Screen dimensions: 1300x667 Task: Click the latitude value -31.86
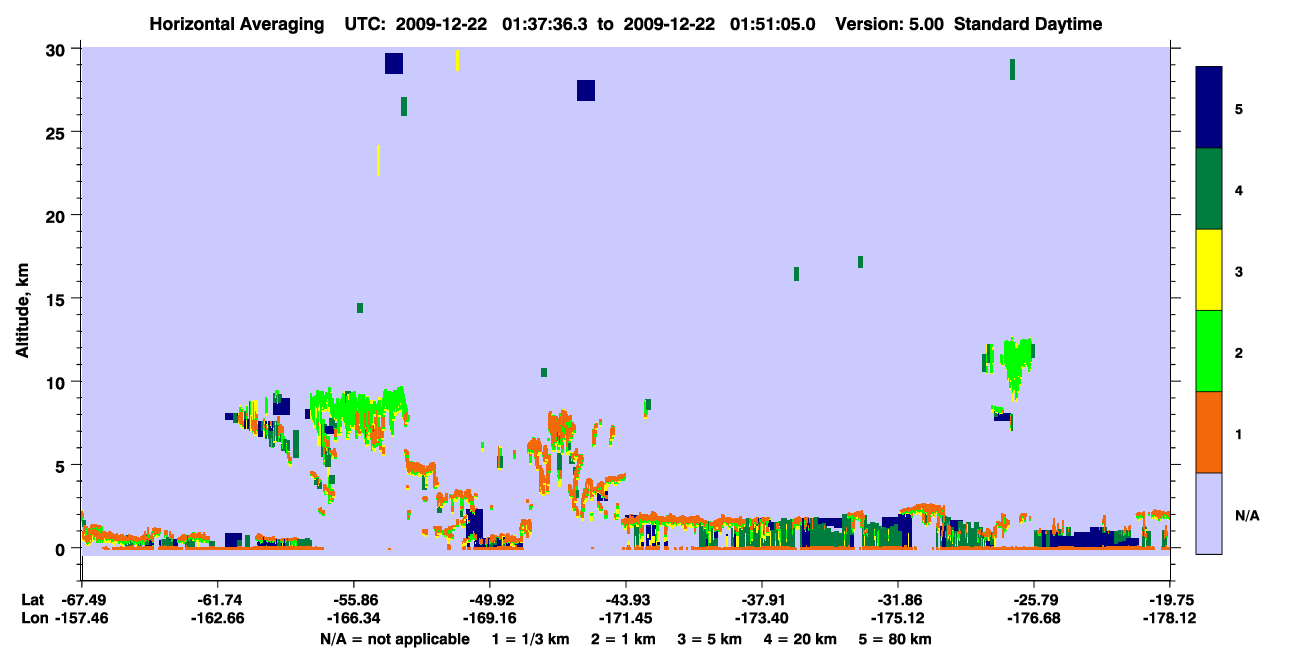(898, 600)
